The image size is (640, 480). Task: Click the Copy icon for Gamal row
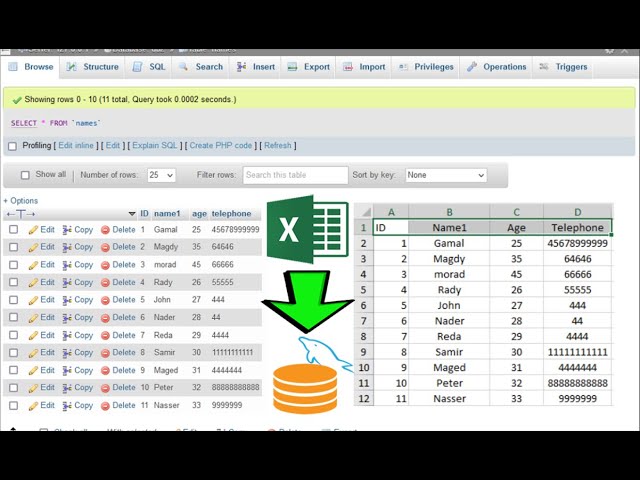(67, 230)
